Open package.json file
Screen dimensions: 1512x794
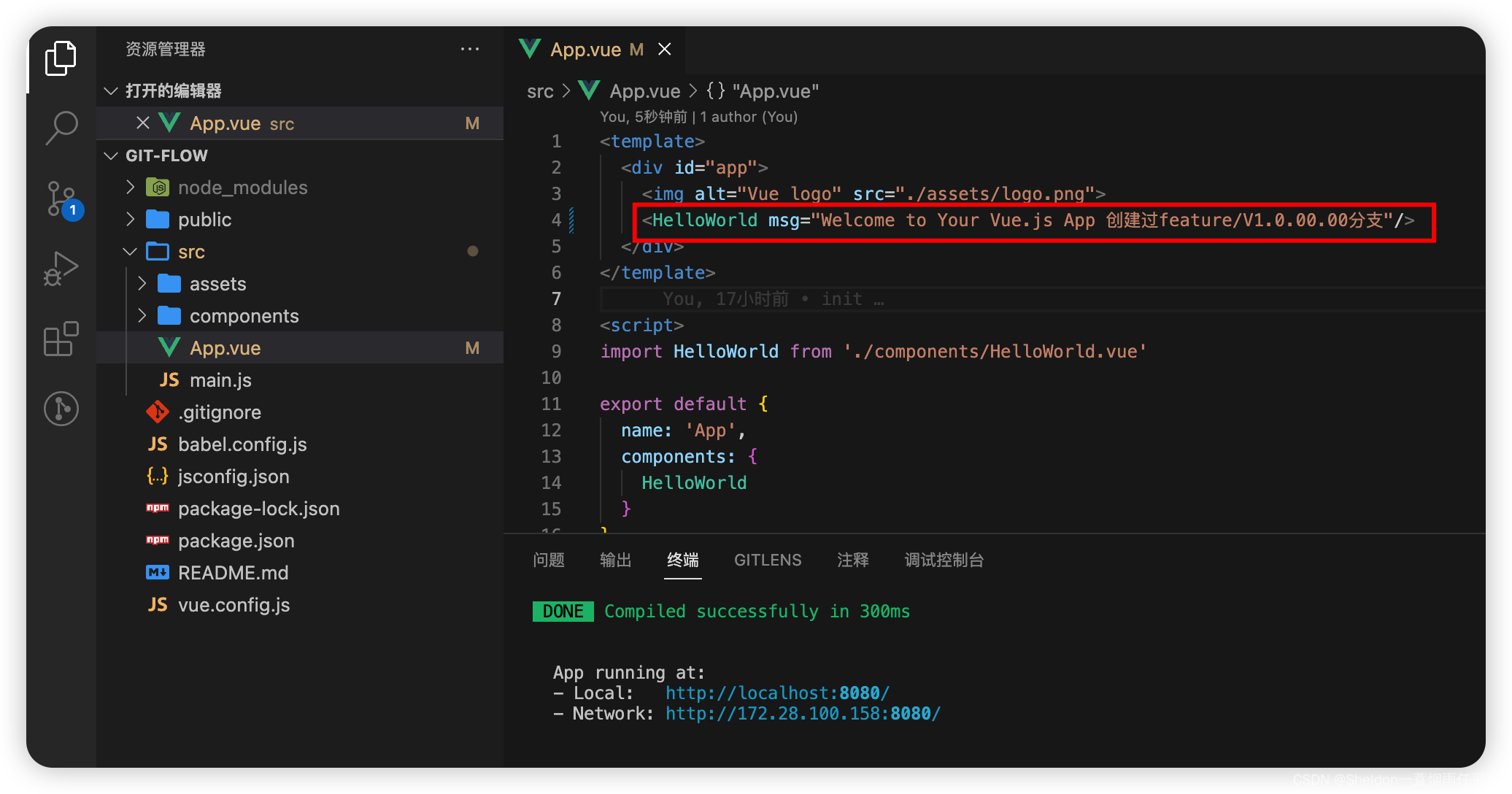tap(236, 541)
